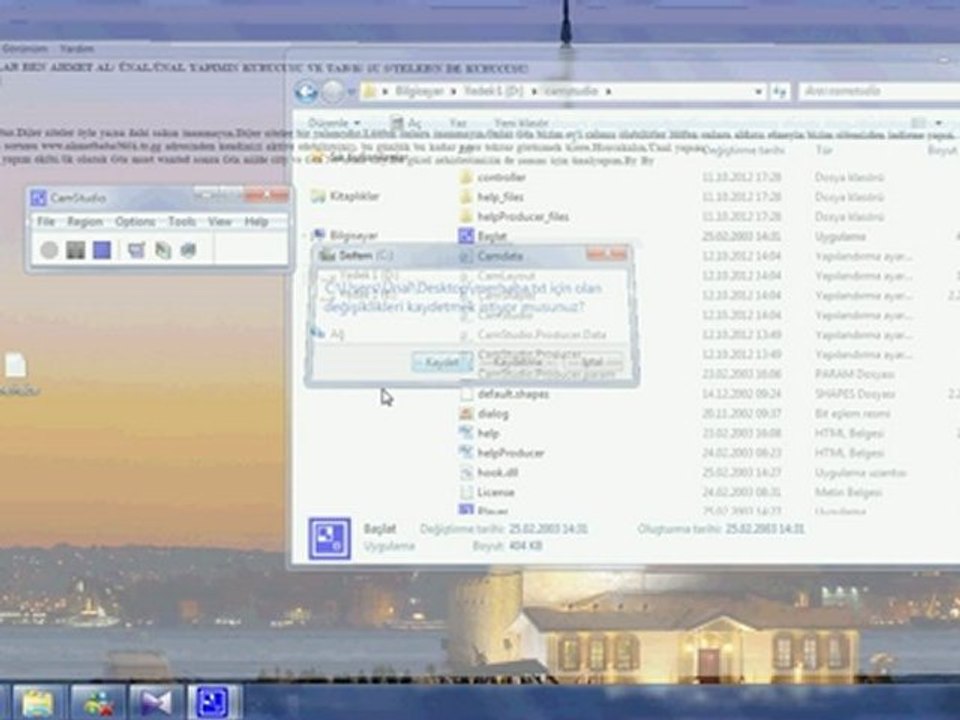960x720 pixels.
Task: Open the address bar history dropdown arrow
Action: [x=759, y=92]
